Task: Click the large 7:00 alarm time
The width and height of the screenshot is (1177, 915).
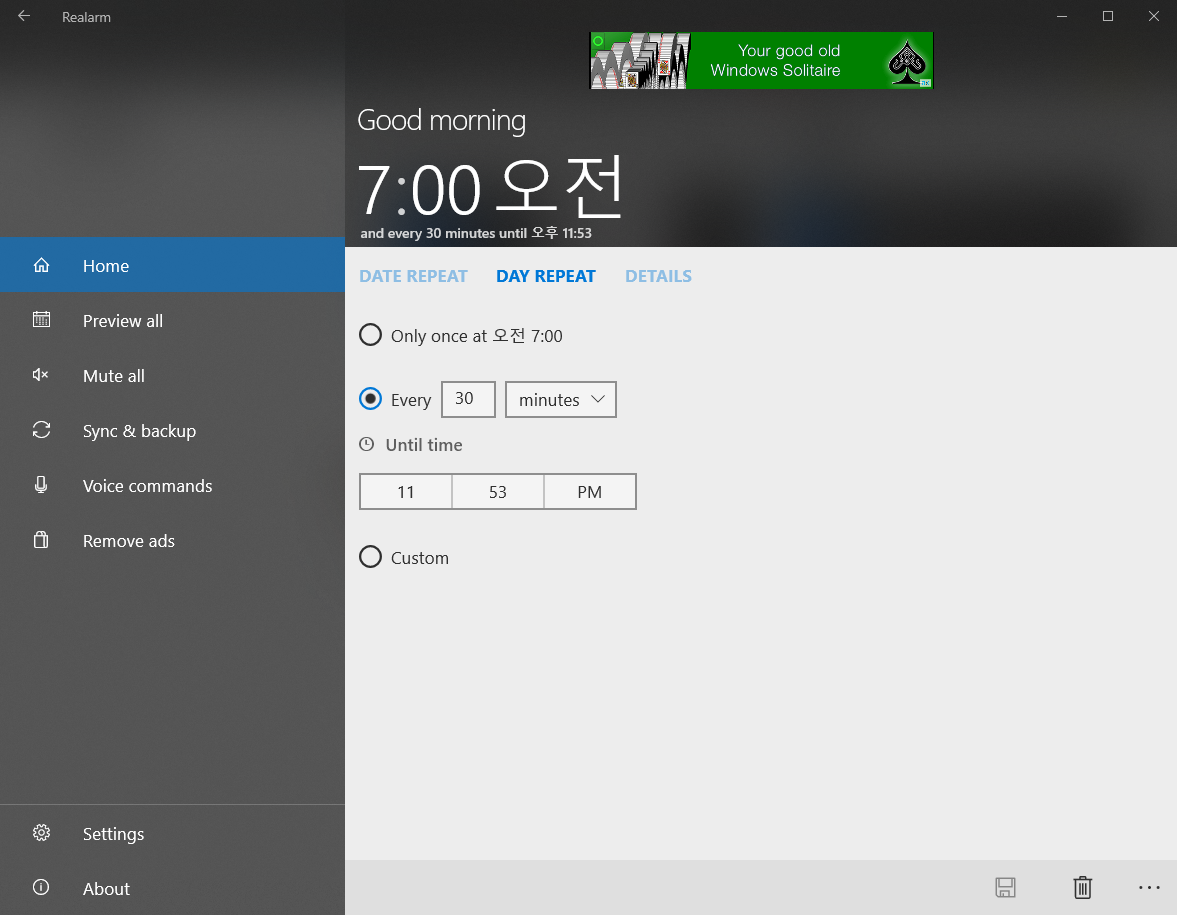Action: tap(489, 188)
